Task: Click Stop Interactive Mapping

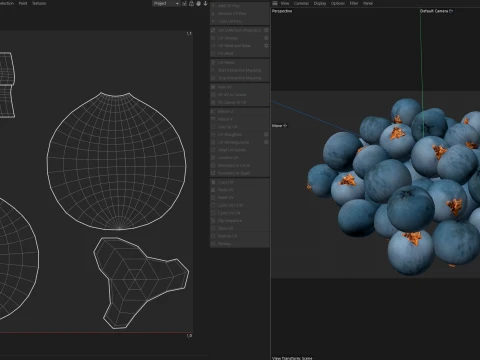Action: (x=240, y=78)
